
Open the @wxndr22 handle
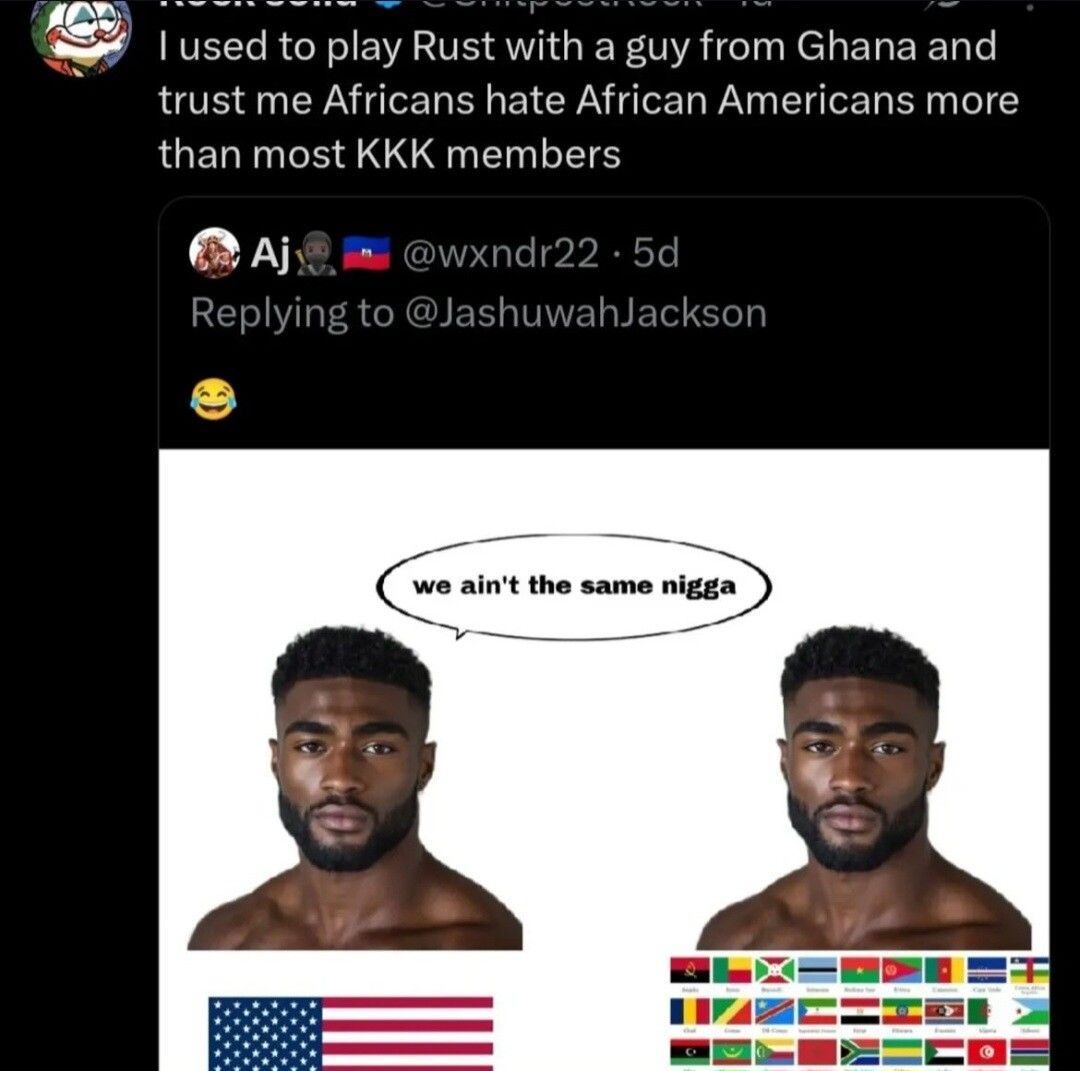click(500, 256)
